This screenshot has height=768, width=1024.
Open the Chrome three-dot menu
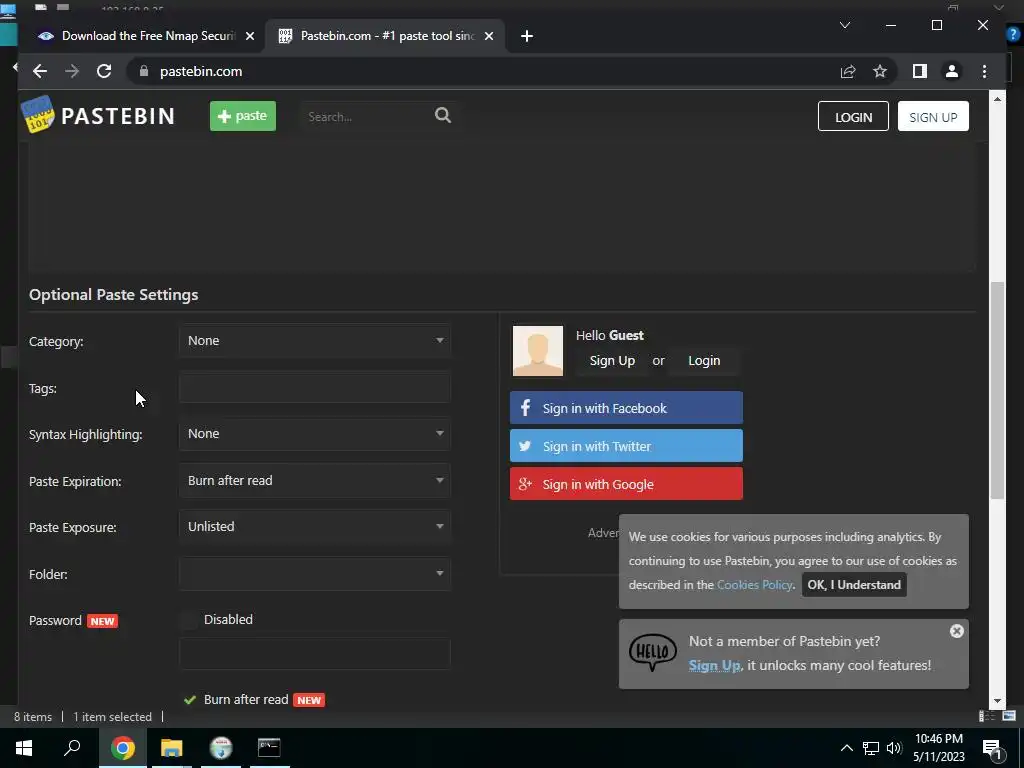point(984,71)
